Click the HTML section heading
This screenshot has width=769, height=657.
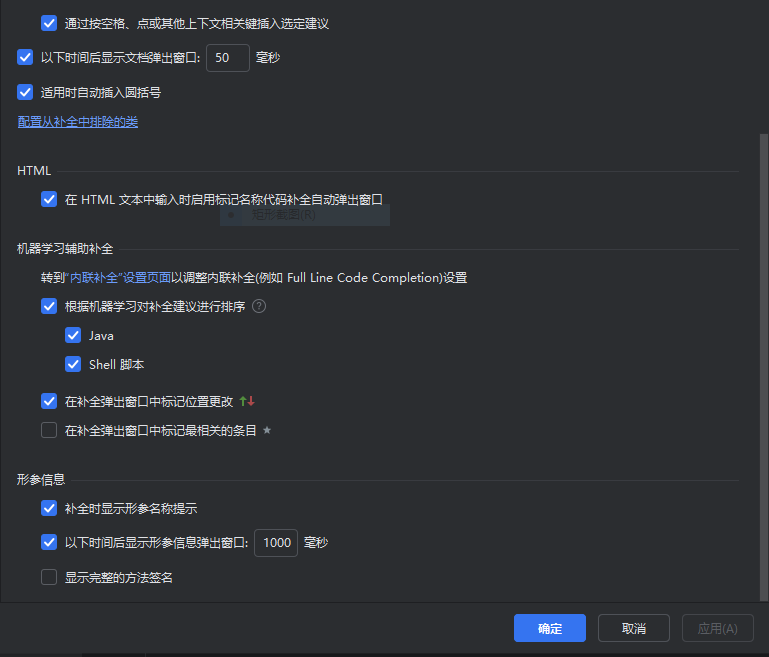pos(34,171)
